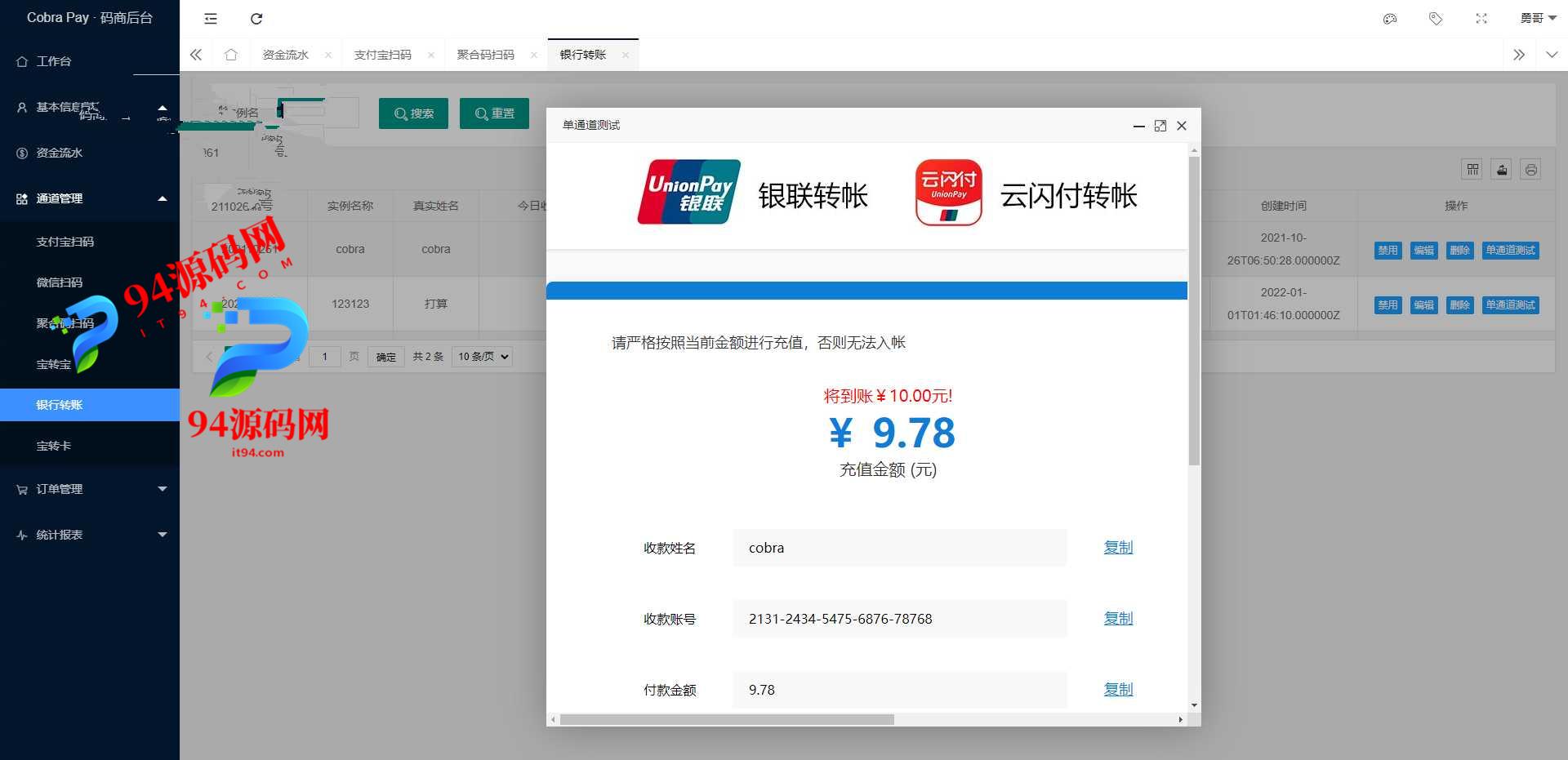Click 禁用 for the cobra row
The image size is (1568, 760).
(1388, 250)
